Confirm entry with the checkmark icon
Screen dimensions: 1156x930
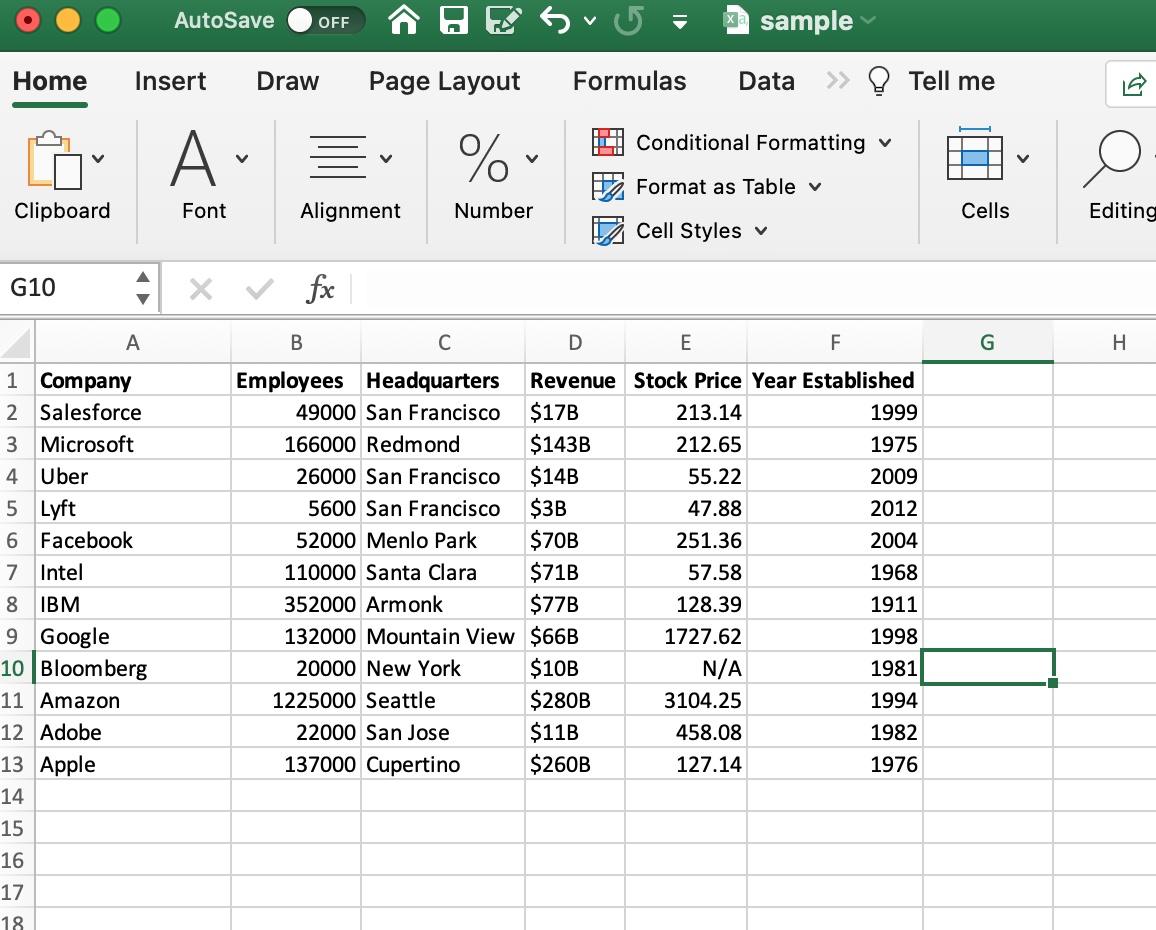[260, 288]
